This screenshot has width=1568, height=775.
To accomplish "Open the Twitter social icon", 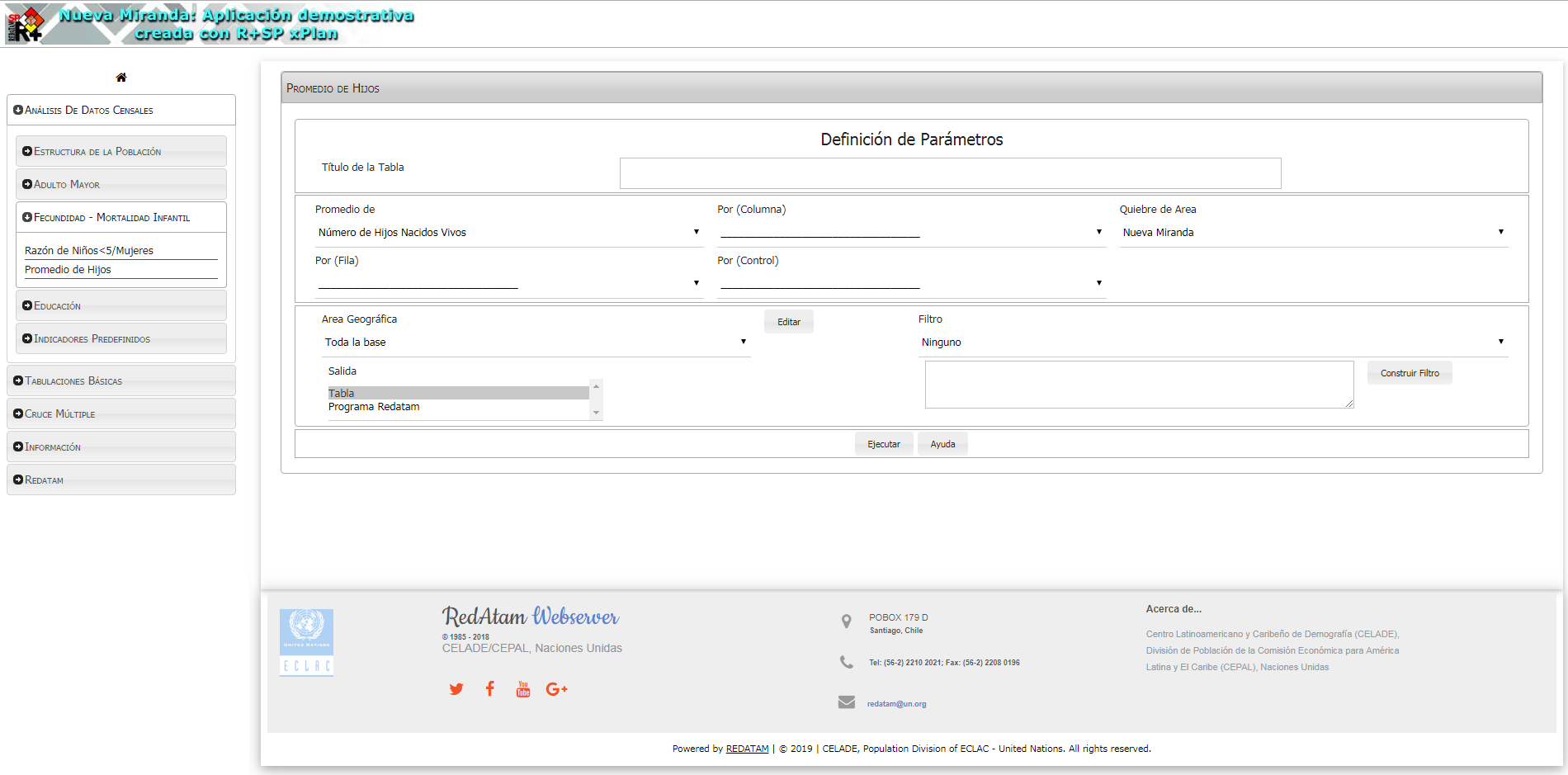I will 456,689.
